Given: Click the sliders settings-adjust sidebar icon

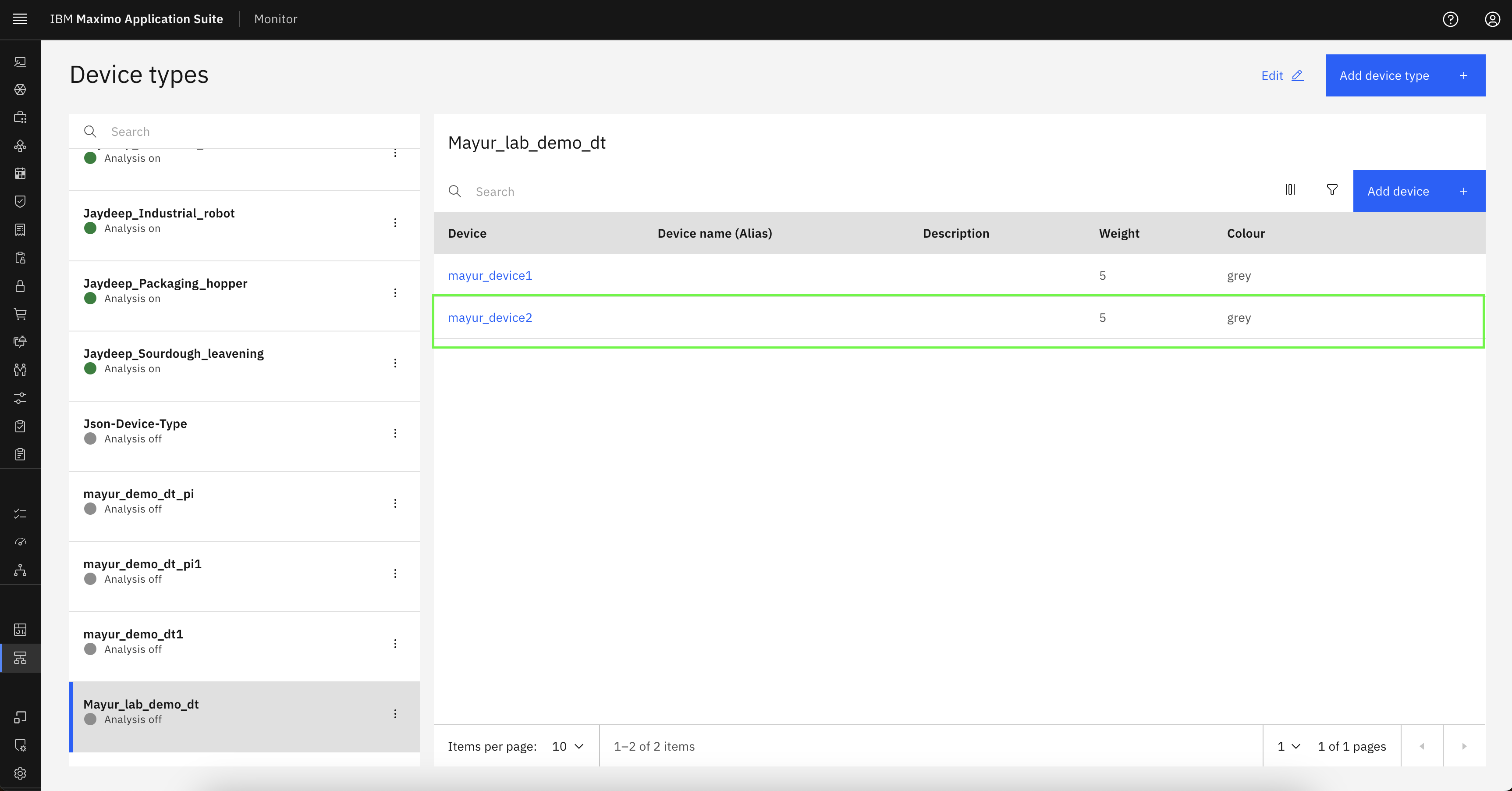Looking at the screenshot, I should 20,398.
